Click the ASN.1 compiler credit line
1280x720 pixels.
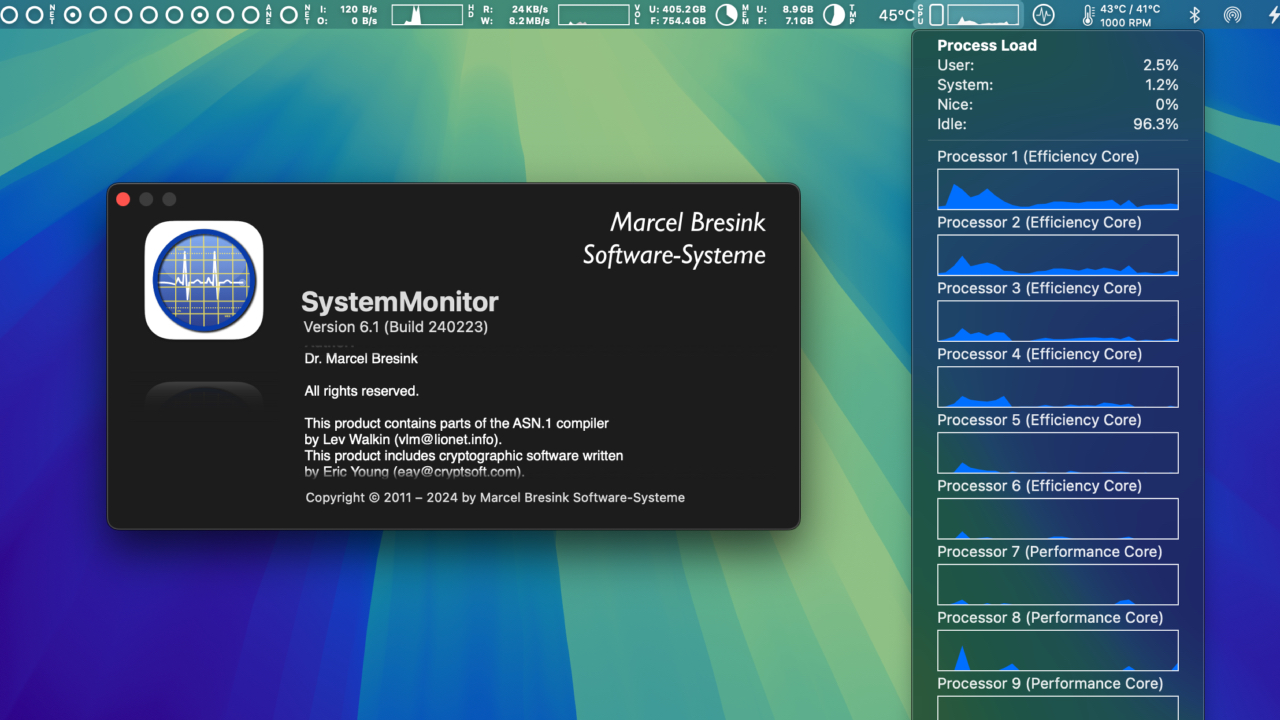pyautogui.click(x=456, y=423)
